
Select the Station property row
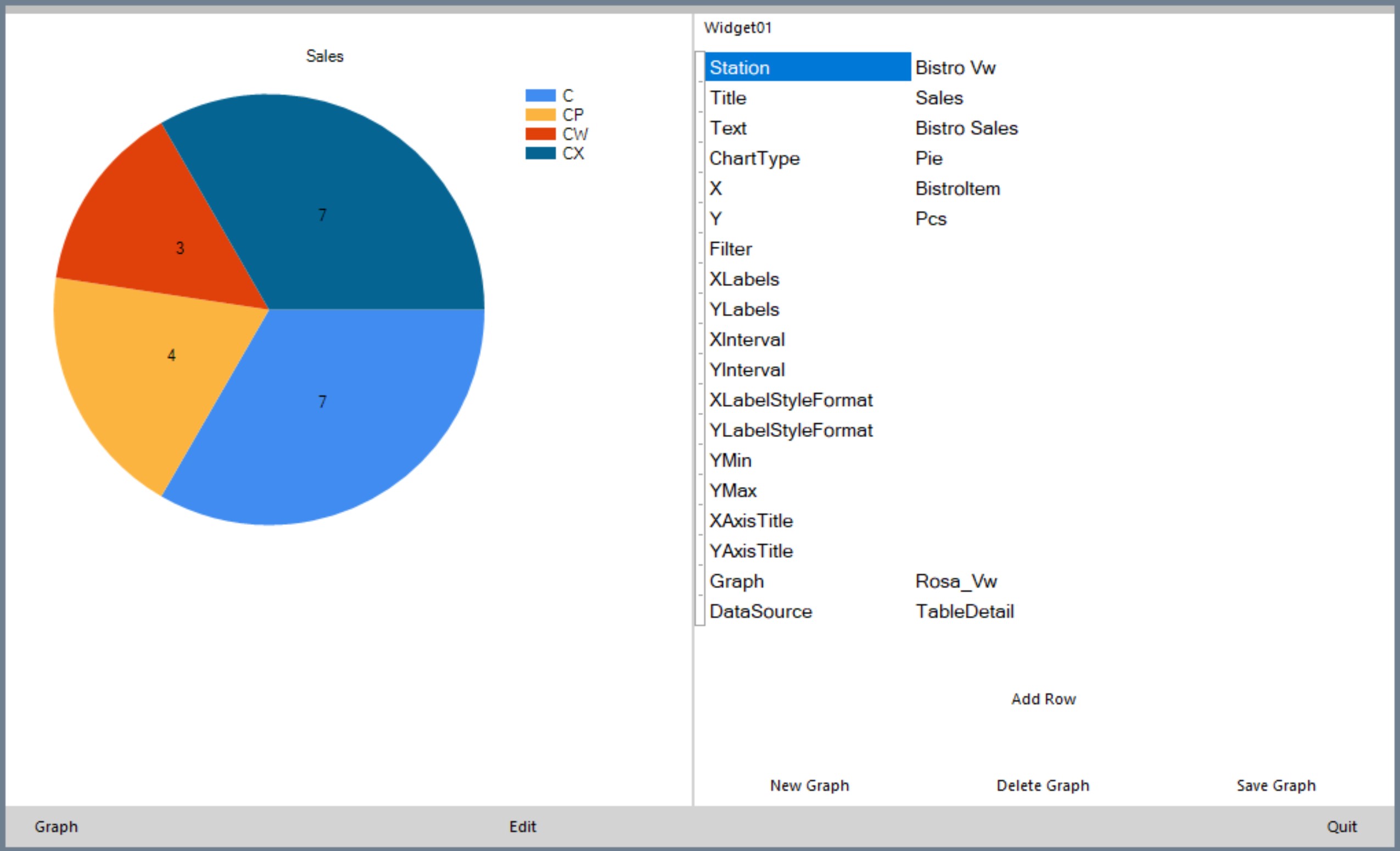(807, 68)
